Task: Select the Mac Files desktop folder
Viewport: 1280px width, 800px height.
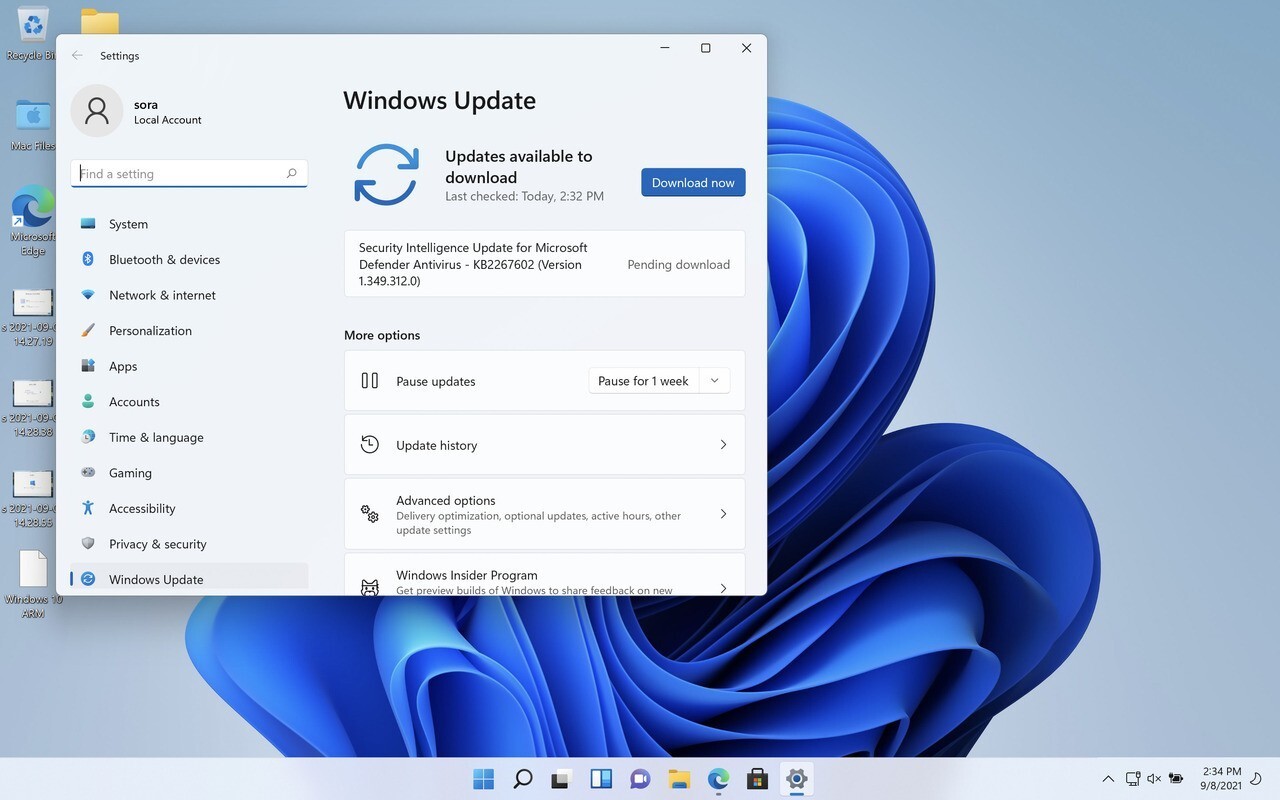Action: coord(33,124)
